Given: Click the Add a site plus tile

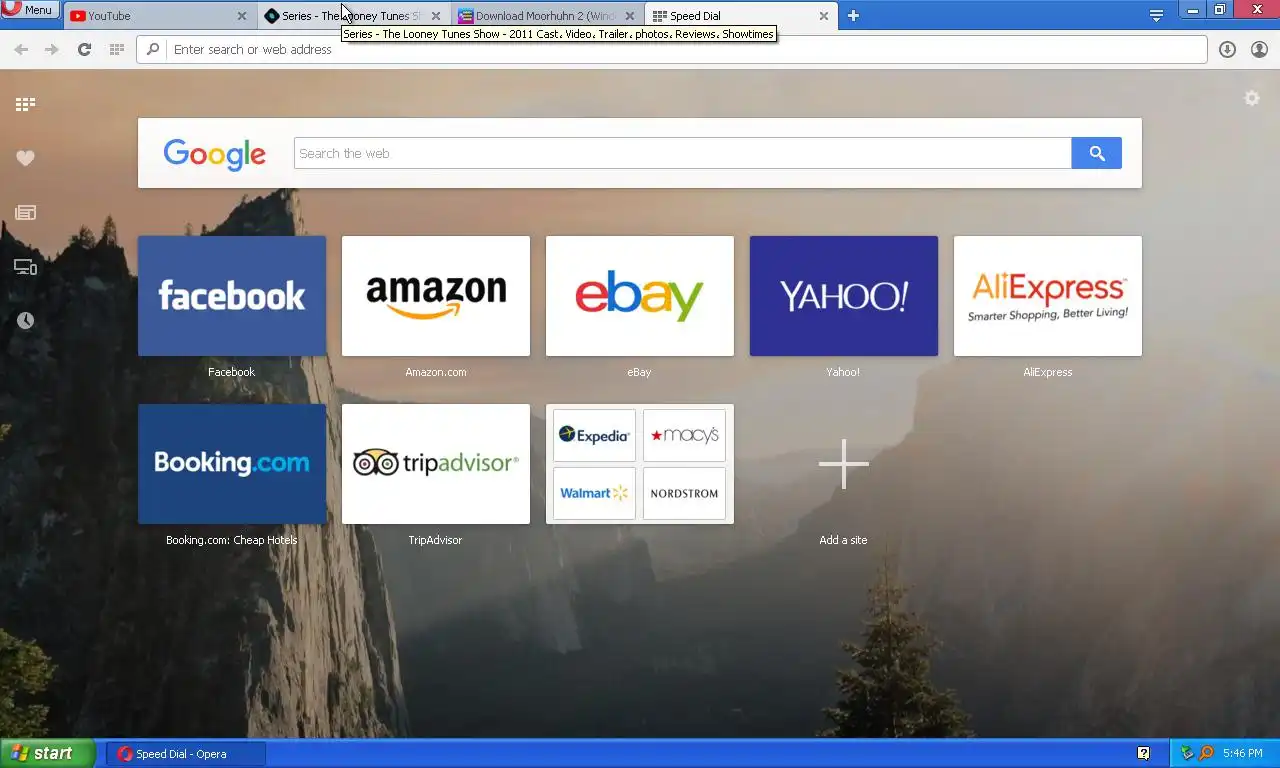Looking at the screenshot, I should click(x=844, y=464).
